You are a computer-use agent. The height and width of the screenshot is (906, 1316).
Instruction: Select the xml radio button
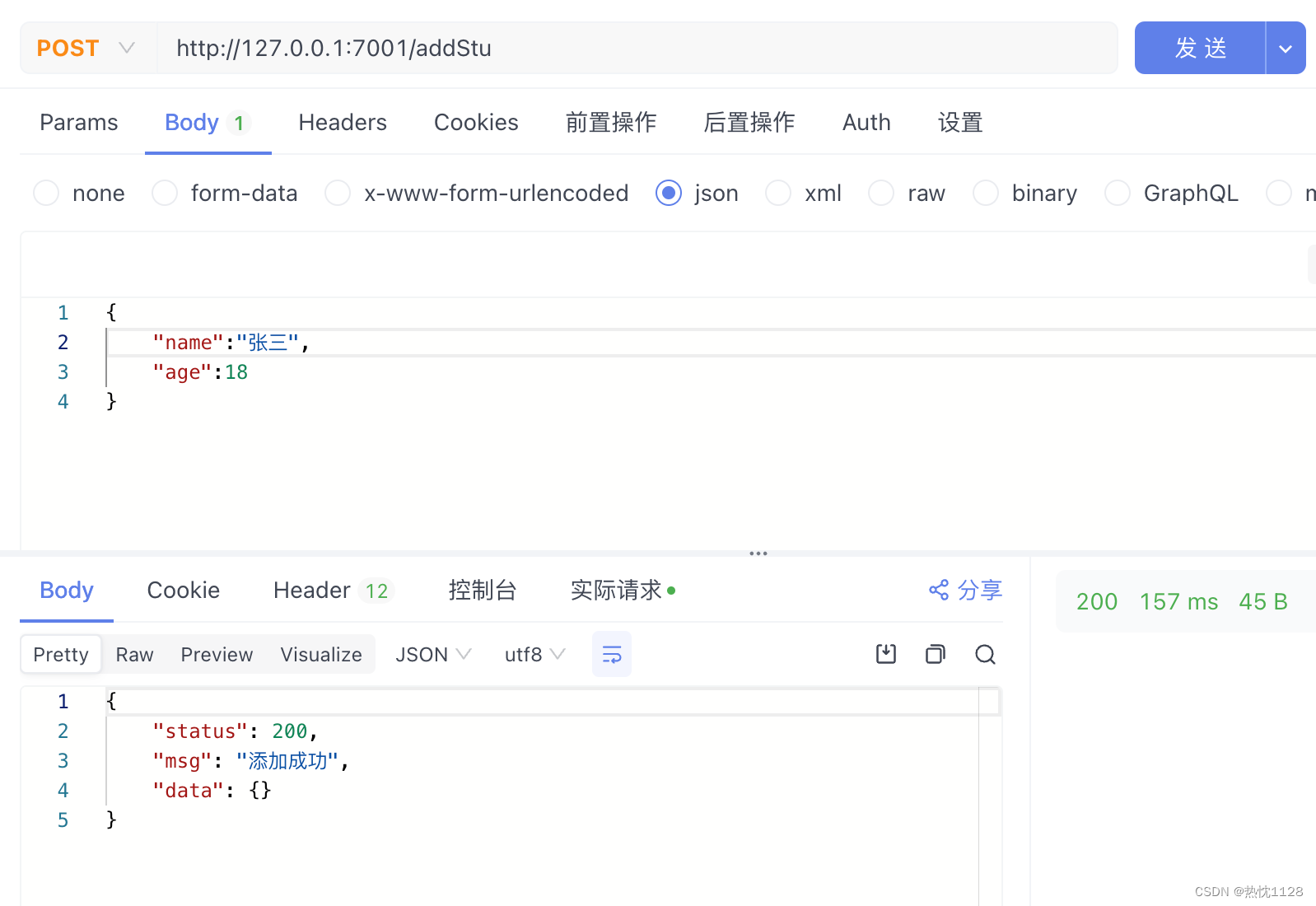click(x=778, y=193)
